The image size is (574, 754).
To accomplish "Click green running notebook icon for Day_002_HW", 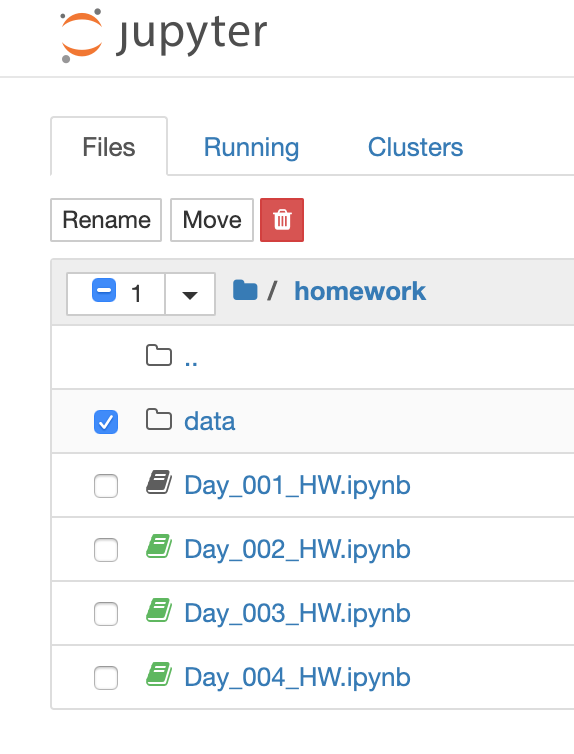I will coord(159,546).
